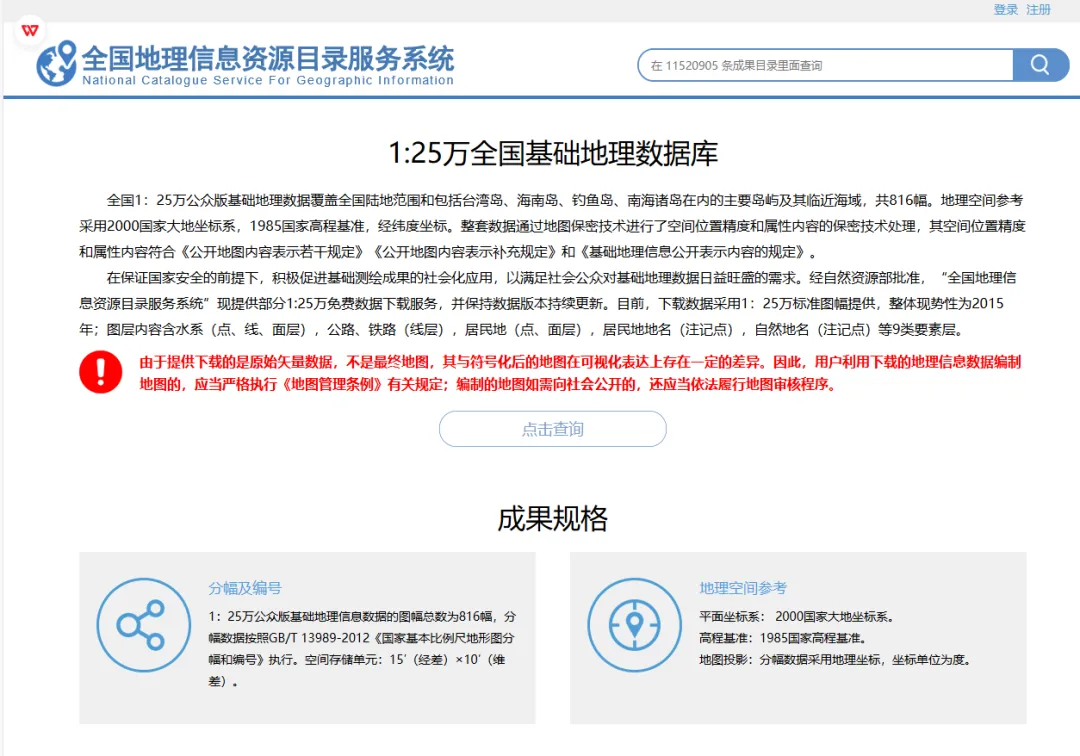Image resolution: width=1080 pixels, height=756 pixels.
Task: Click the 分幅及编号 heading
Action: point(245,588)
